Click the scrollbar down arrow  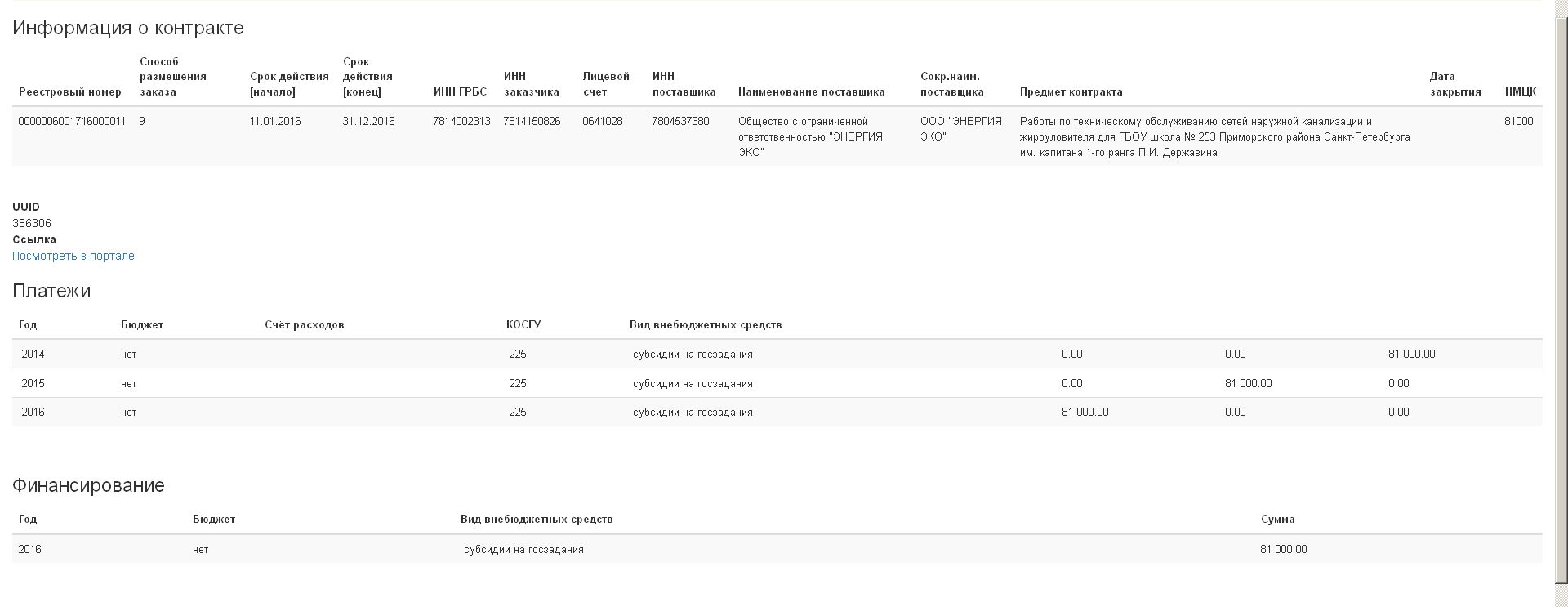coord(1561,600)
